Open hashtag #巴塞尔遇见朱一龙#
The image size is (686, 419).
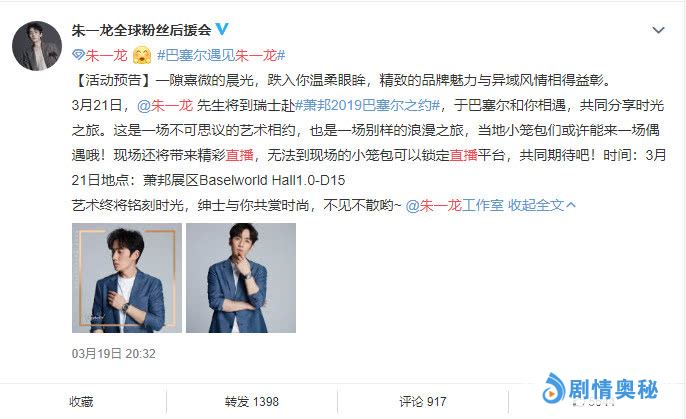221,55
